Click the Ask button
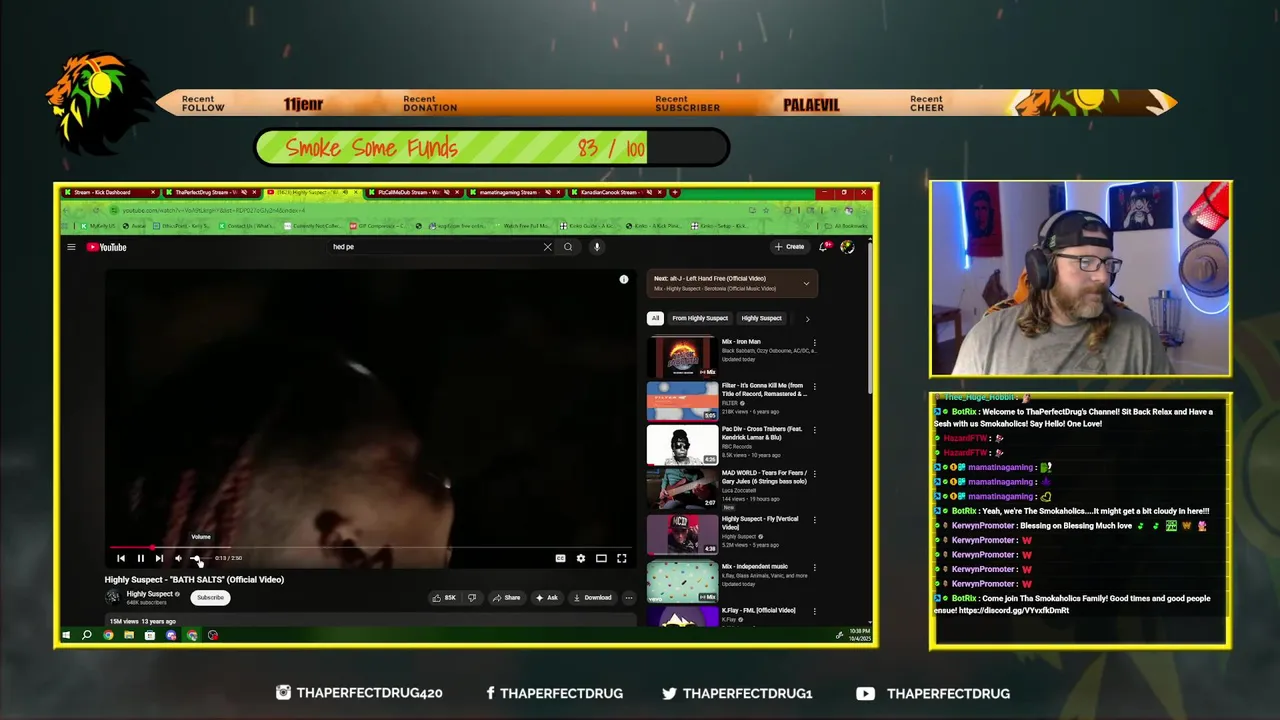 coord(546,597)
